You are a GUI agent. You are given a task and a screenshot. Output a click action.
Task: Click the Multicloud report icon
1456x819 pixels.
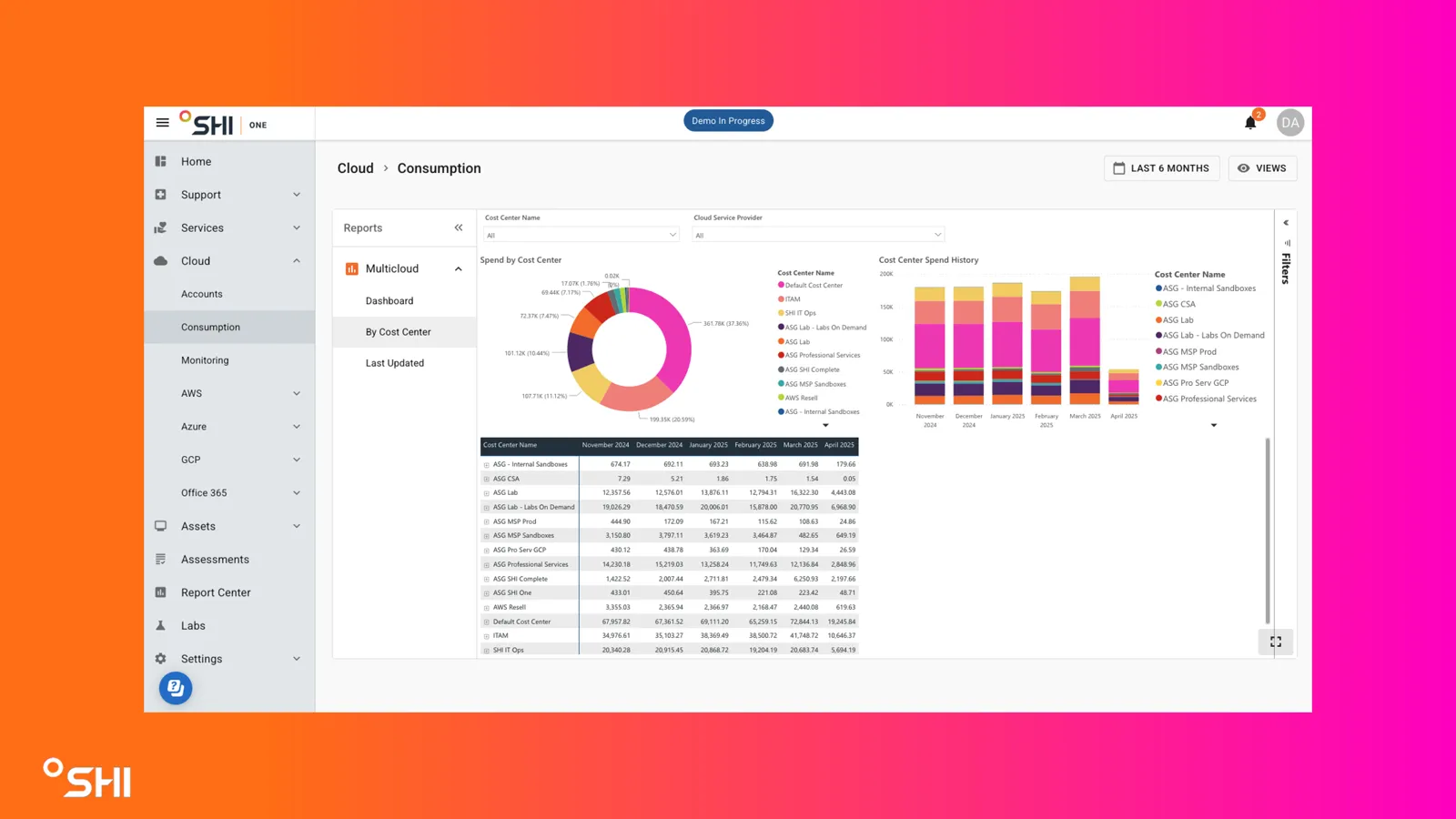[x=351, y=268]
